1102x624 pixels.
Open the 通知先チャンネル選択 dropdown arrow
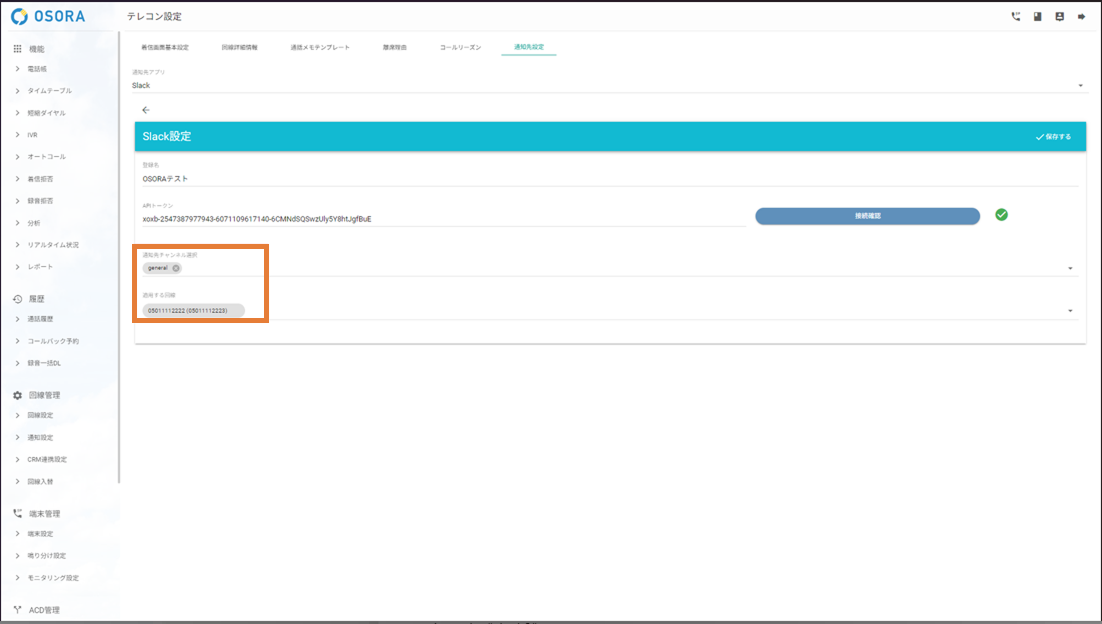pyautogui.click(x=1070, y=268)
